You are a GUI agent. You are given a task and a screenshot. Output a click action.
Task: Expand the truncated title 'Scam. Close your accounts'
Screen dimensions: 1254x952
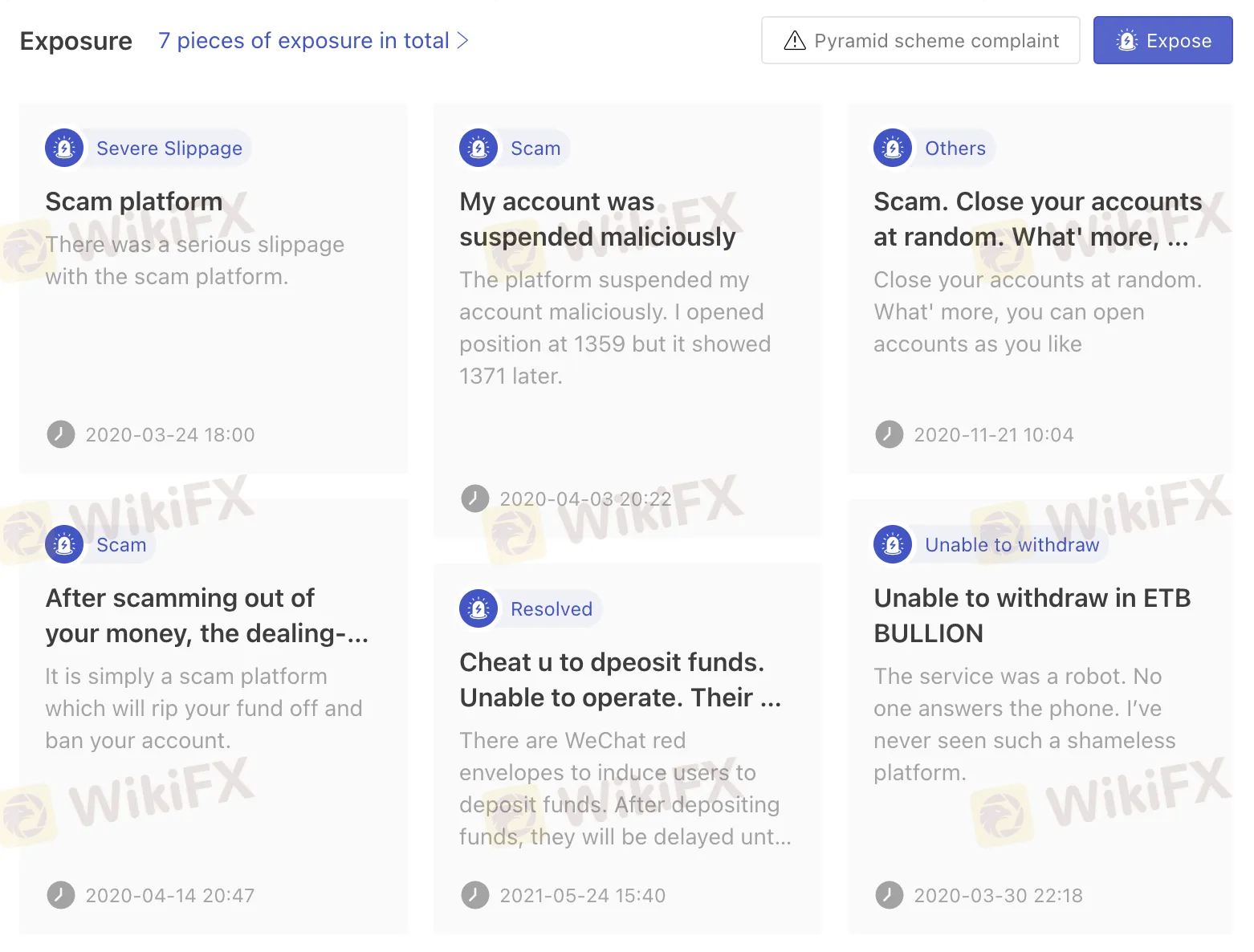[x=1037, y=219]
